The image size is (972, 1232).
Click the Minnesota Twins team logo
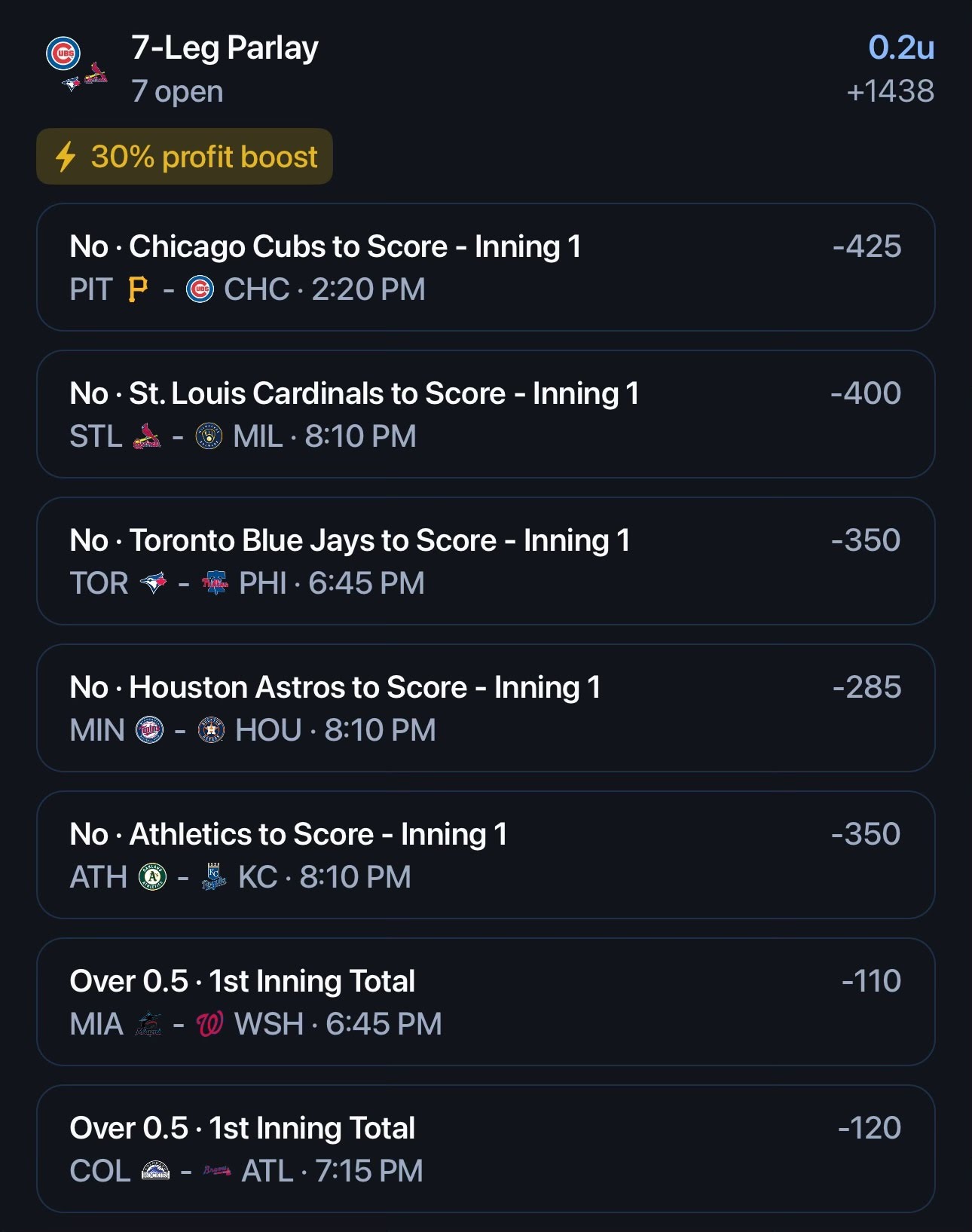149,730
